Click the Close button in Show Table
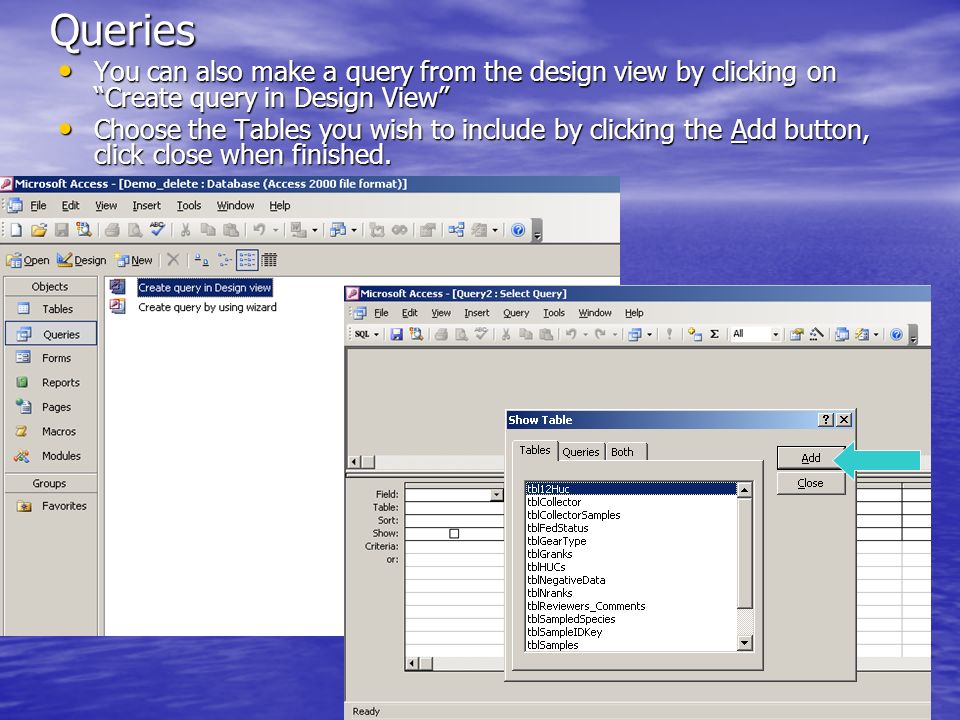 point(811,483)
